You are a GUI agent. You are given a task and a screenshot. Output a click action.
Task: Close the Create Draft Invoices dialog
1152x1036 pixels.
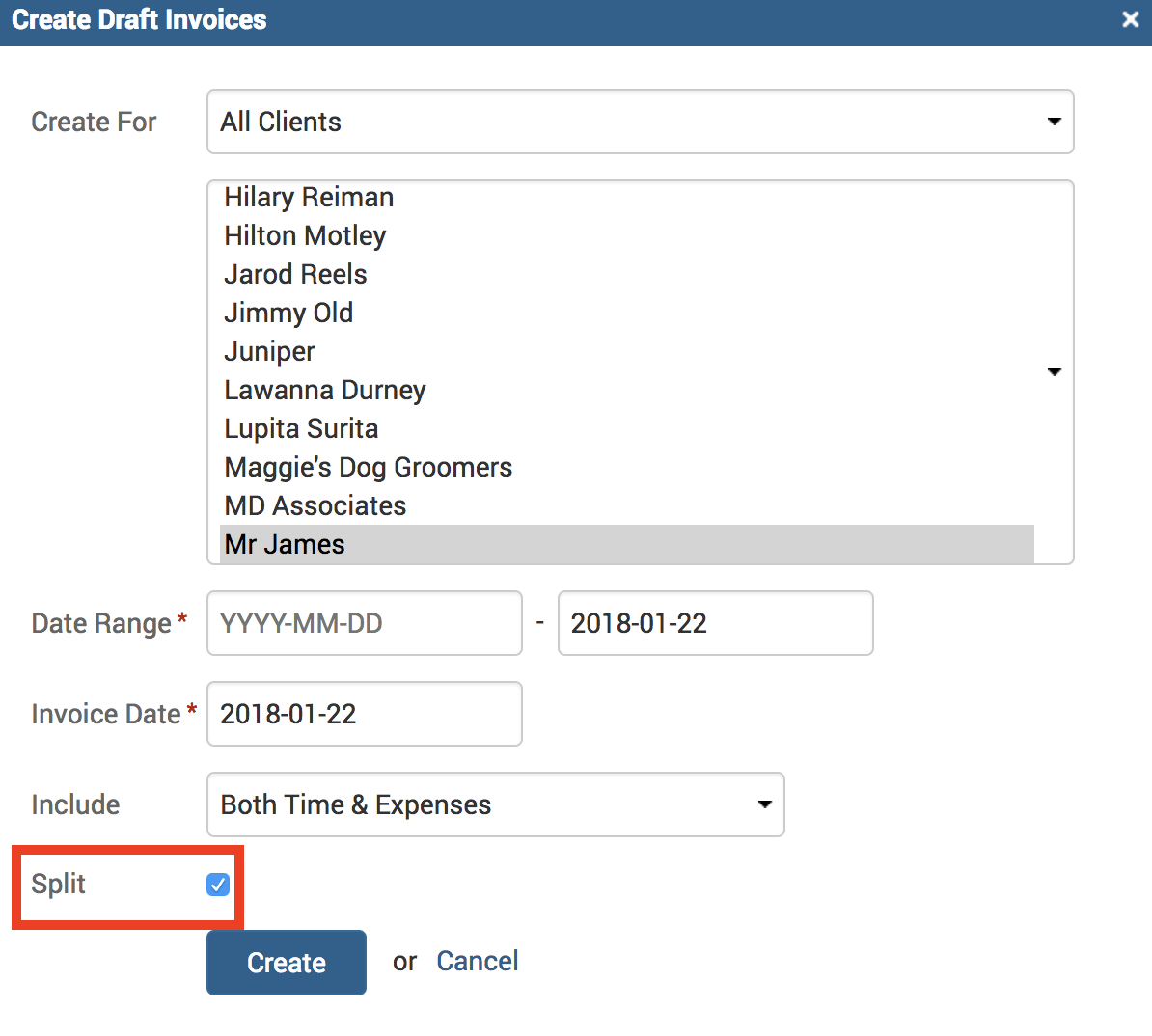pyautogui.click(x=1130, y=19)
